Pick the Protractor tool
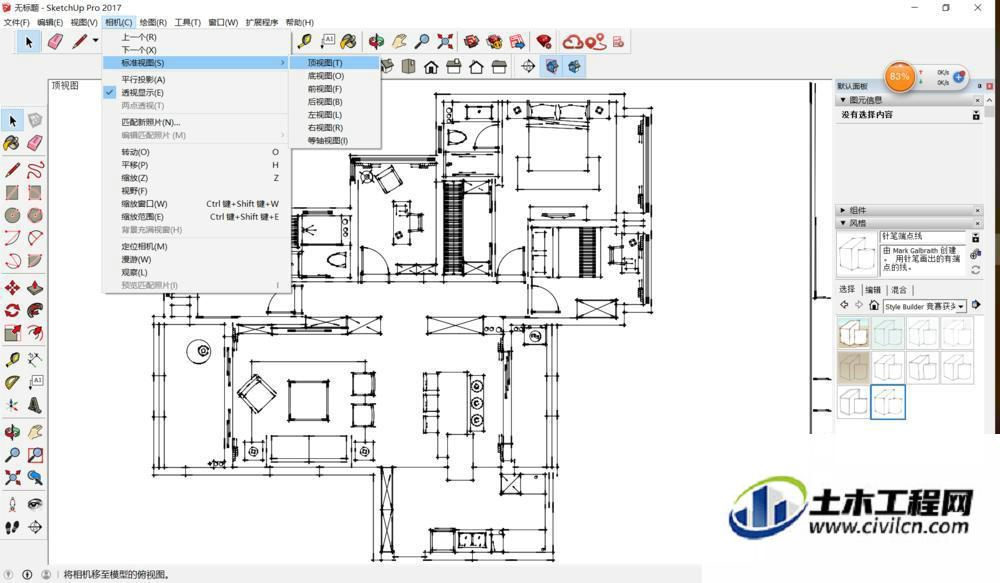The width and height of the screenshot is (1000, 583). tap(11, 383)
